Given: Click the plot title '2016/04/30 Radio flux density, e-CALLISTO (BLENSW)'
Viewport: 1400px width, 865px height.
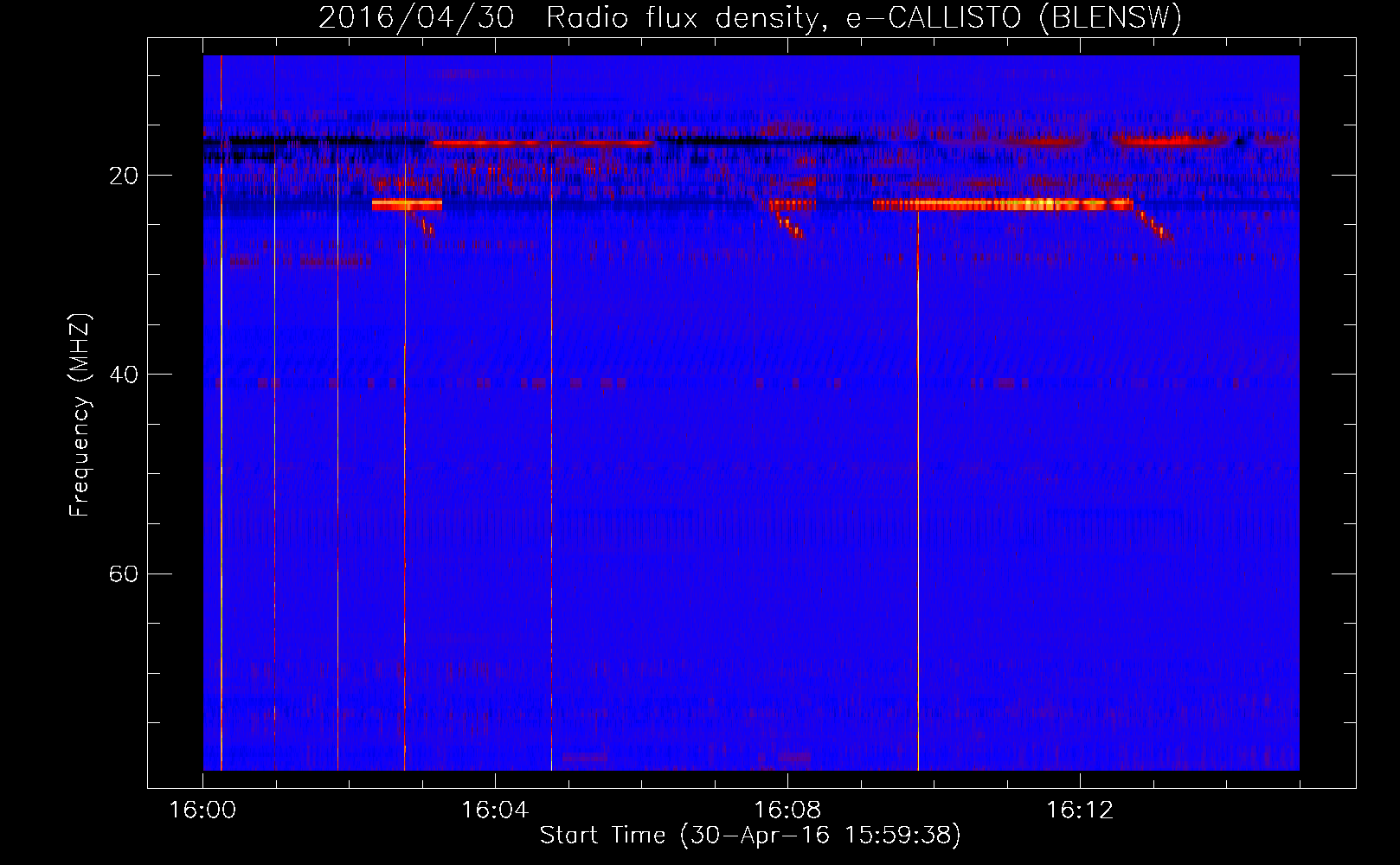Looking at the screenshot, I should [750, 17].
